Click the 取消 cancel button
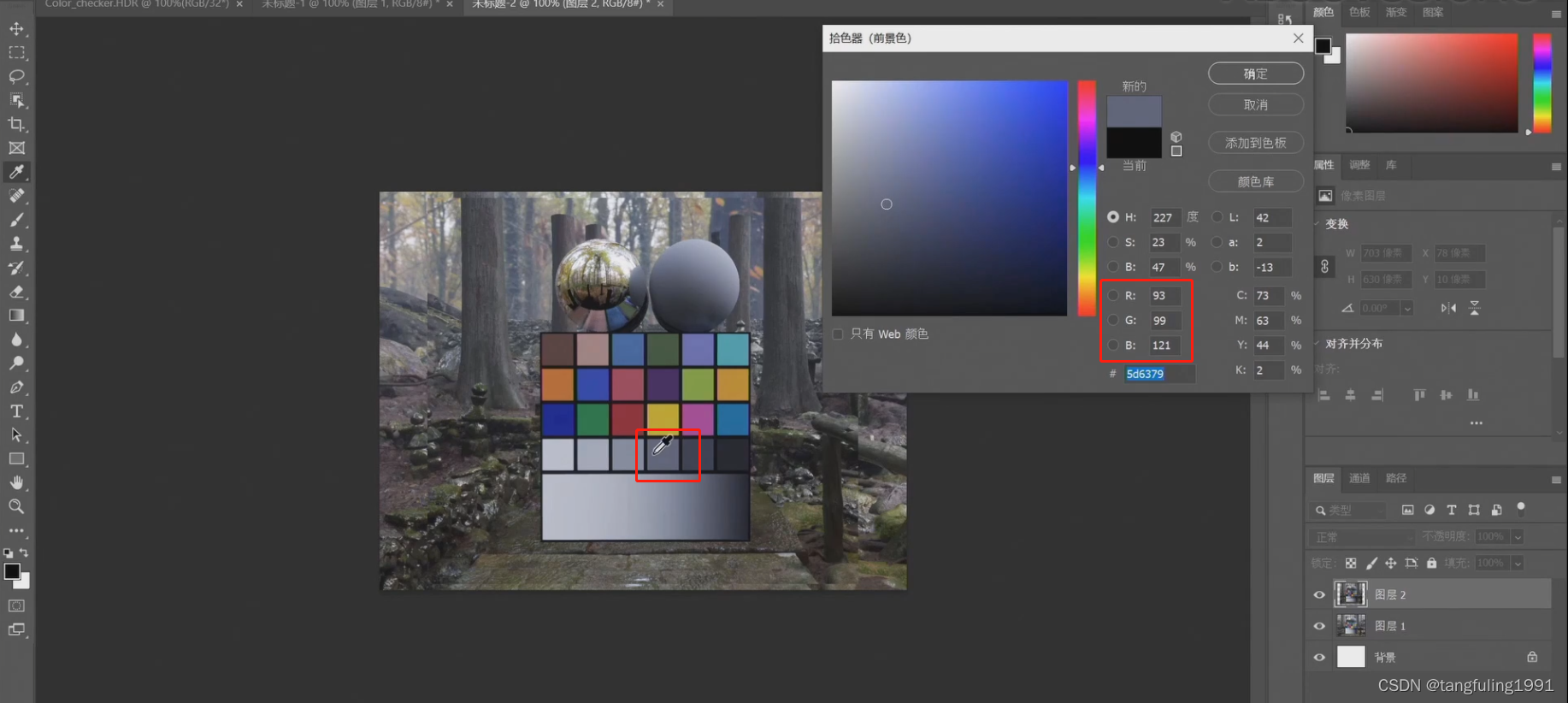1568x703 pixels. (x=1256, y=104)
